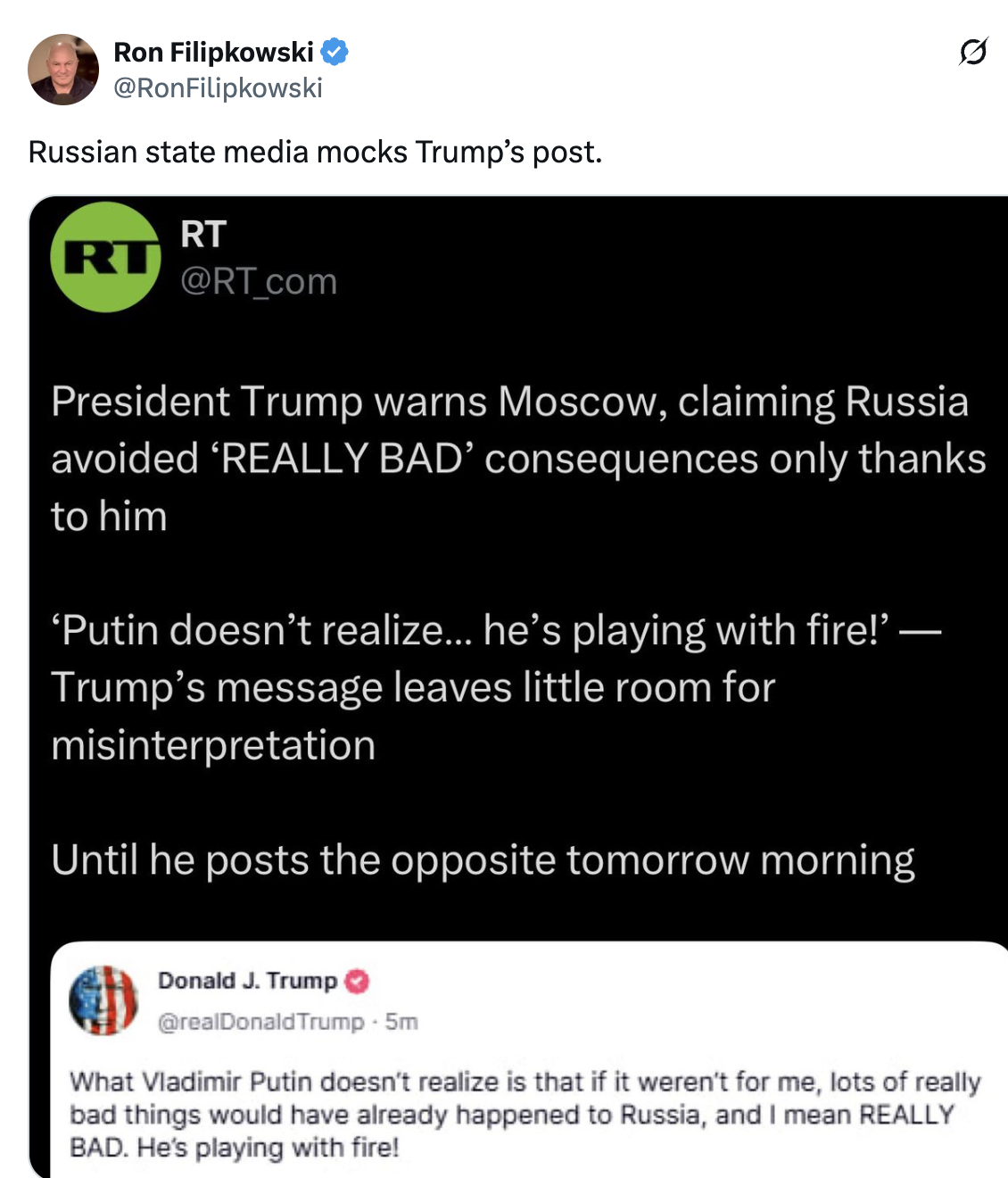This screenshot has width=1008, height=1178.
Task: Click Ron Filipkowski's profile avatar
Action: click(x=63, y=70)
